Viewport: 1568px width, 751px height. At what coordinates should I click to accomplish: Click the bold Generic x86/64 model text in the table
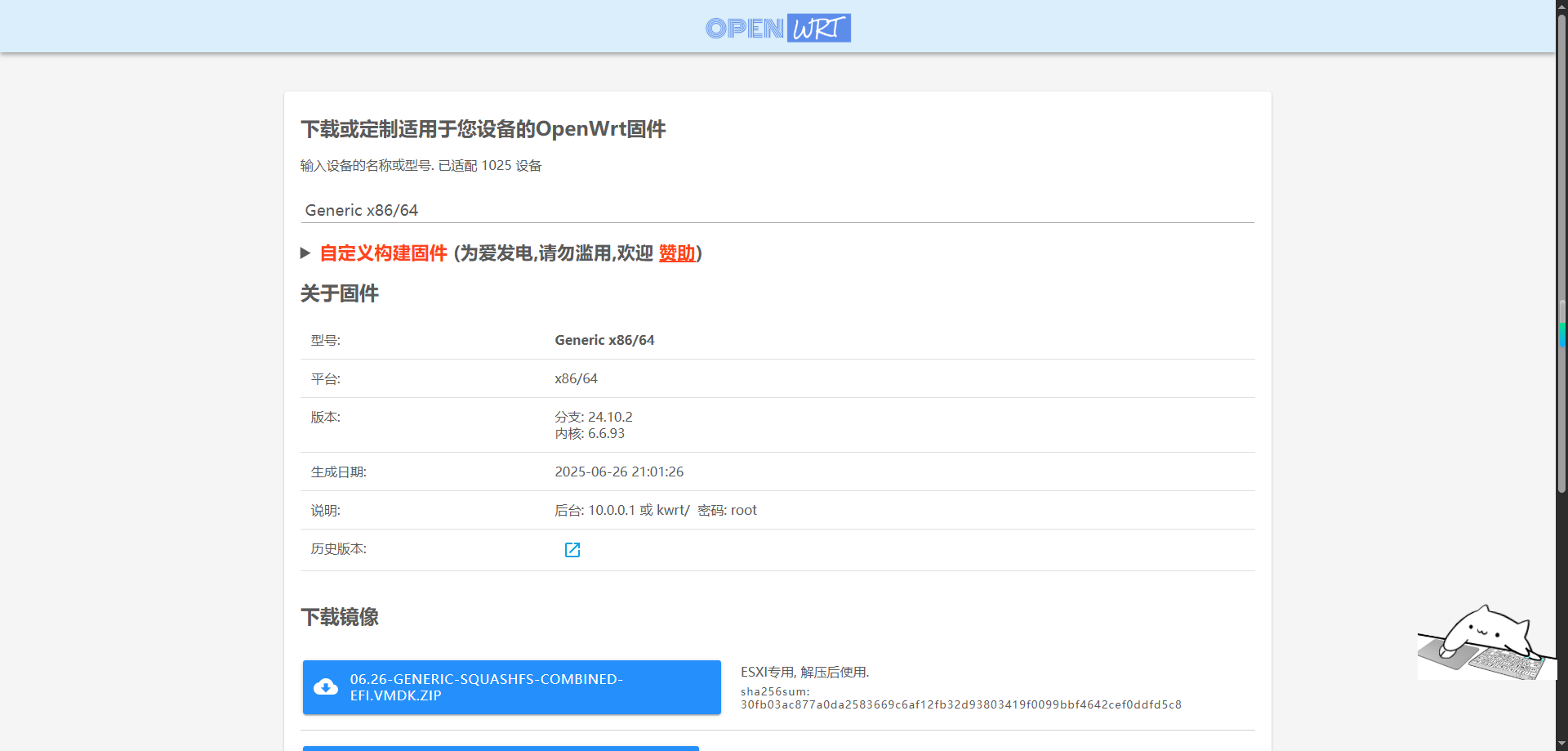point(604,340)
